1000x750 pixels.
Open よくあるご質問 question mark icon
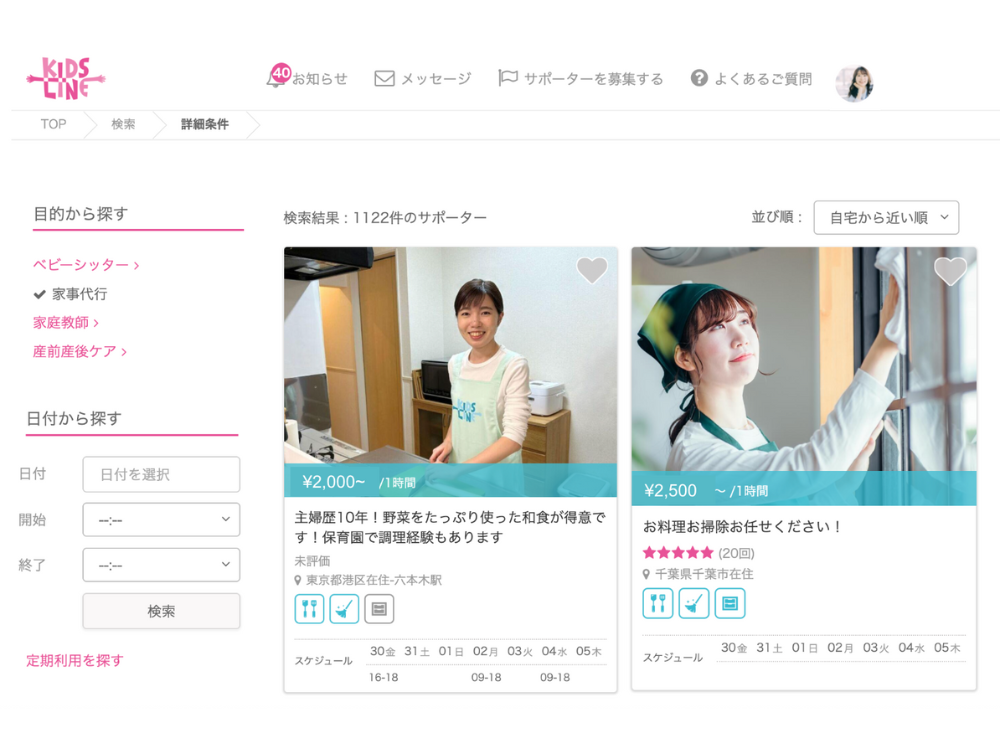point(699,78)
